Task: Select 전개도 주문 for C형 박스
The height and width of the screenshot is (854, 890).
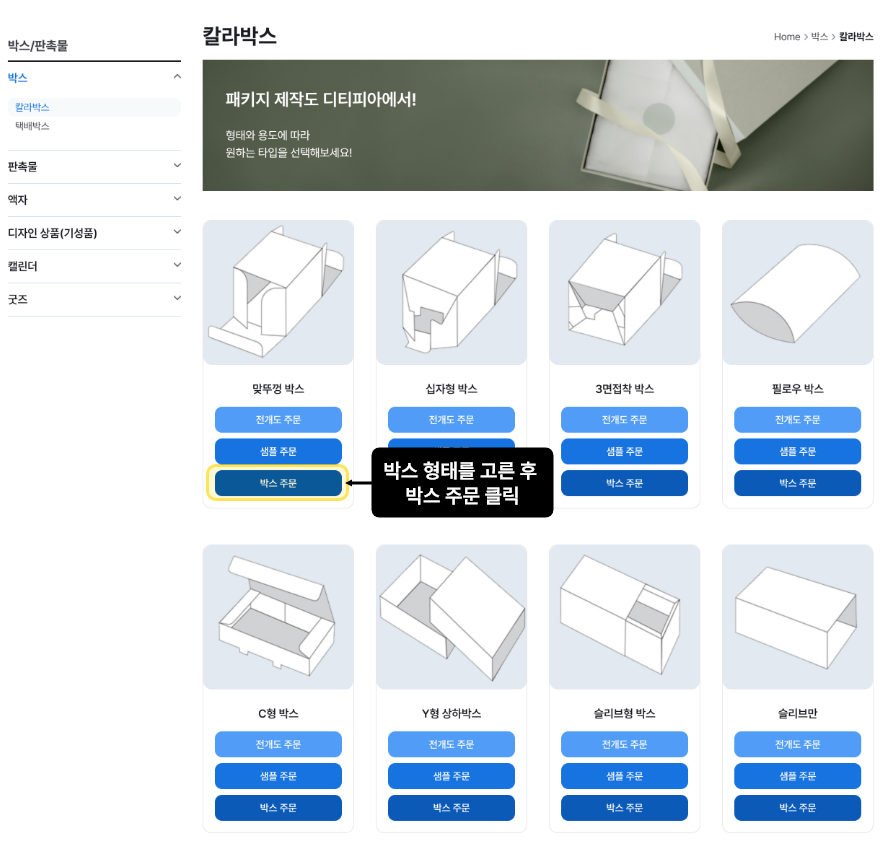Action: coord(278,744)
